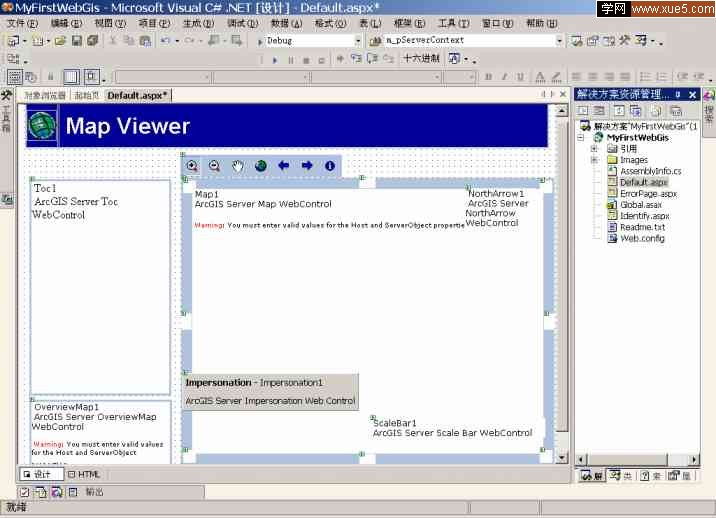Image resolution: width=716 pixels, height=518 pixels.
Task: Click the Toolbox hammer icon in toolbar
Action: [624, 41]
